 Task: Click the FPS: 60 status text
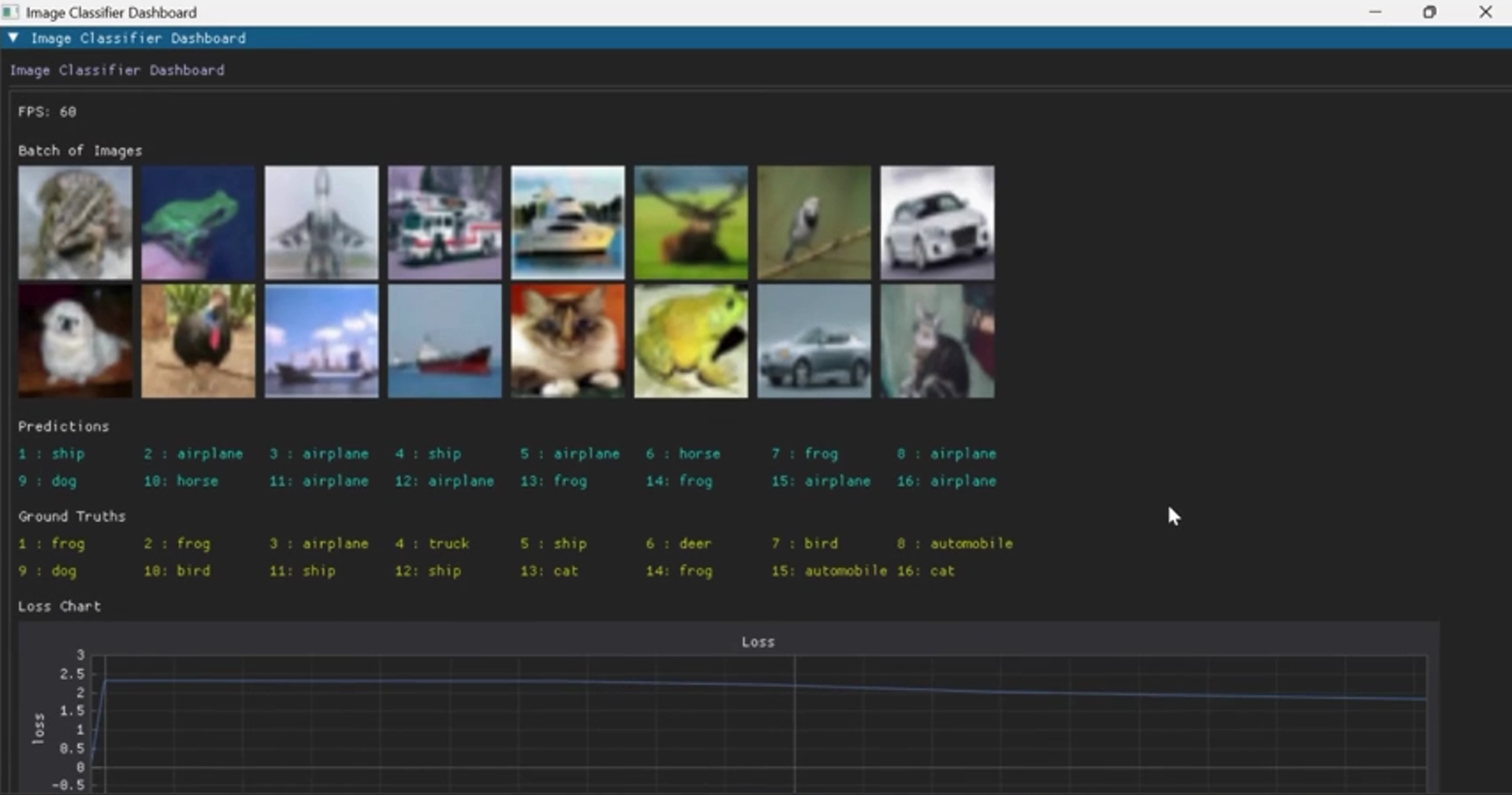tap(47, 111)
